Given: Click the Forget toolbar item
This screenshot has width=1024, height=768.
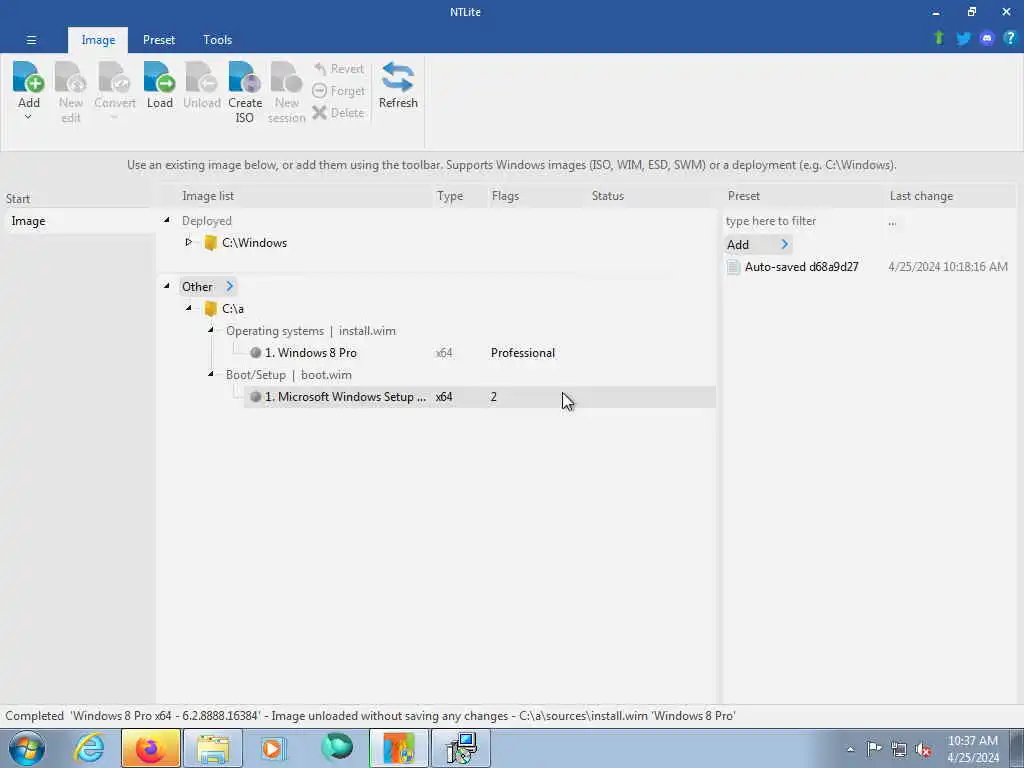Looking at the screenshot, I should point(338,91).
